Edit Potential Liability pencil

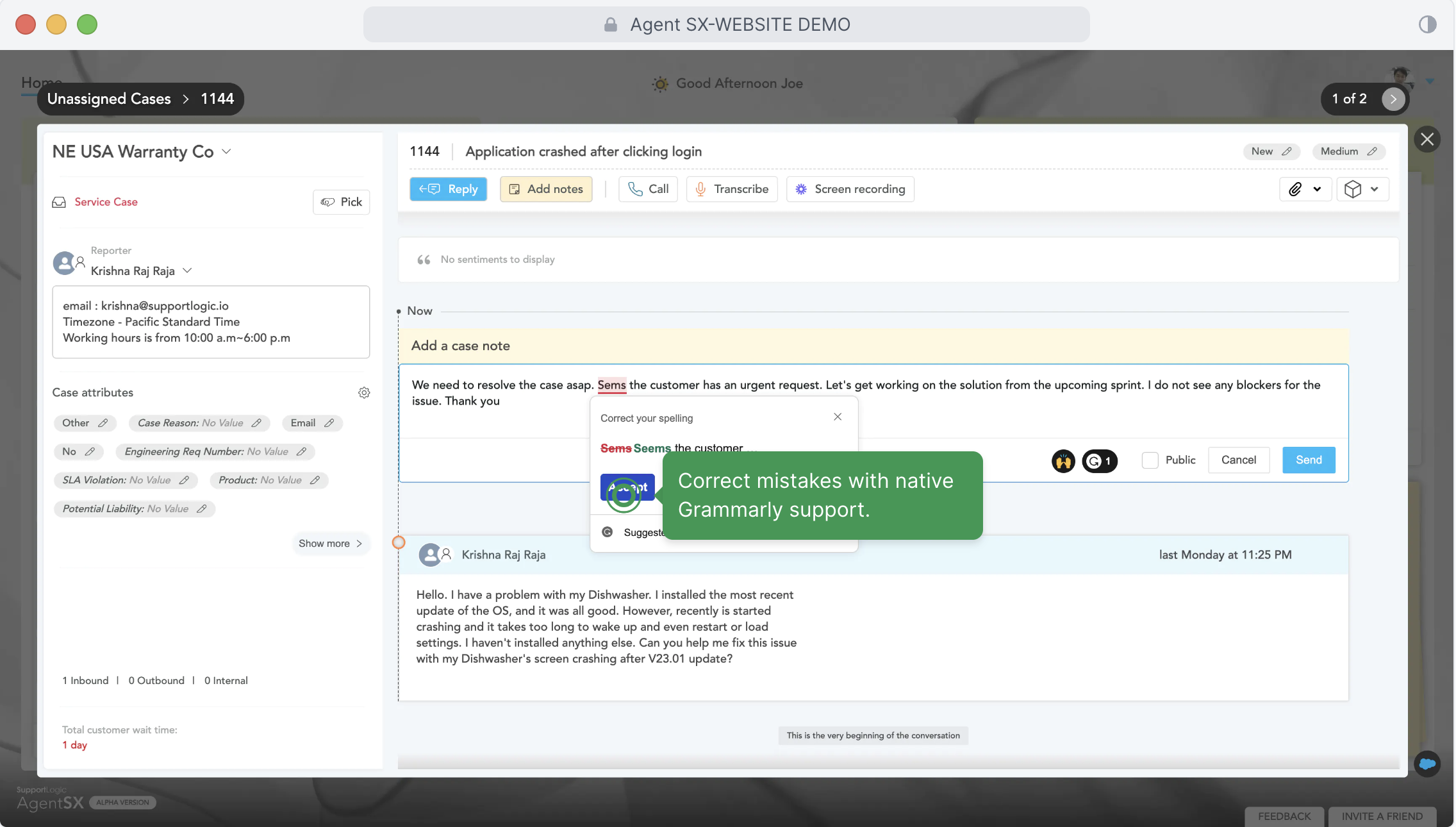coord(201,509)
